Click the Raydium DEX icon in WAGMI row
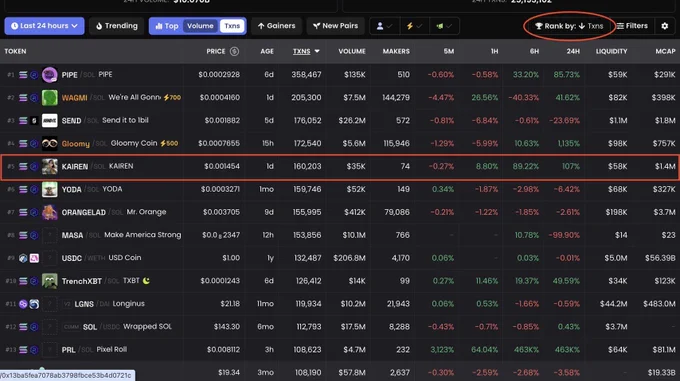 [x=34, y=98]
